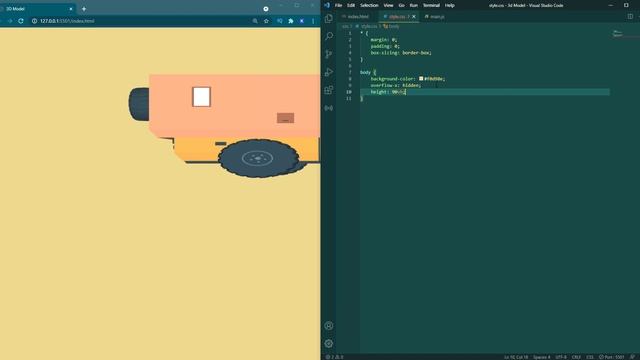The width and height of the screenshot is (640, 360).
Task: Open the Manage gear icon in VS Code
Action: pyautogui.click(x=329, y=344)
